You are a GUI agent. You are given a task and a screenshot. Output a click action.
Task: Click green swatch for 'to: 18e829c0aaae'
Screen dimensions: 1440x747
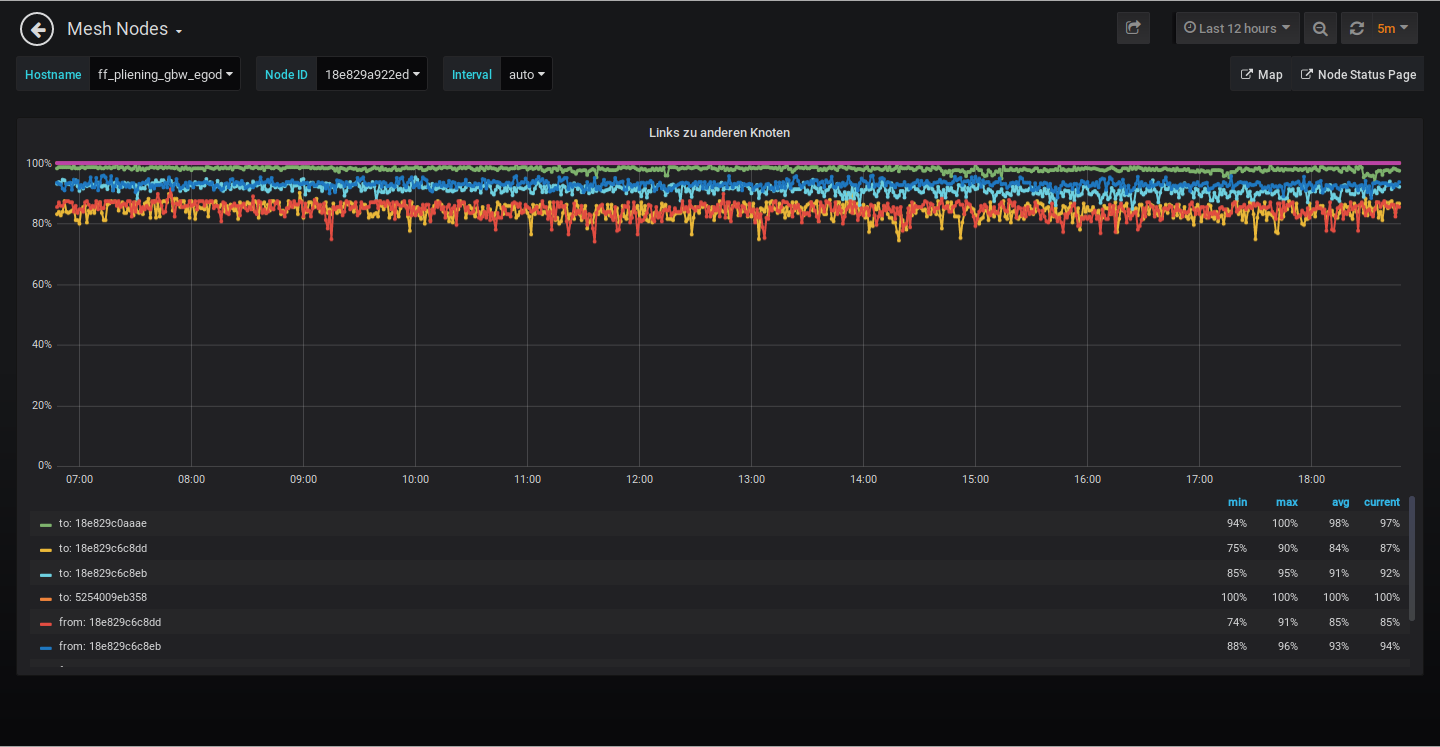click(46, 524)
